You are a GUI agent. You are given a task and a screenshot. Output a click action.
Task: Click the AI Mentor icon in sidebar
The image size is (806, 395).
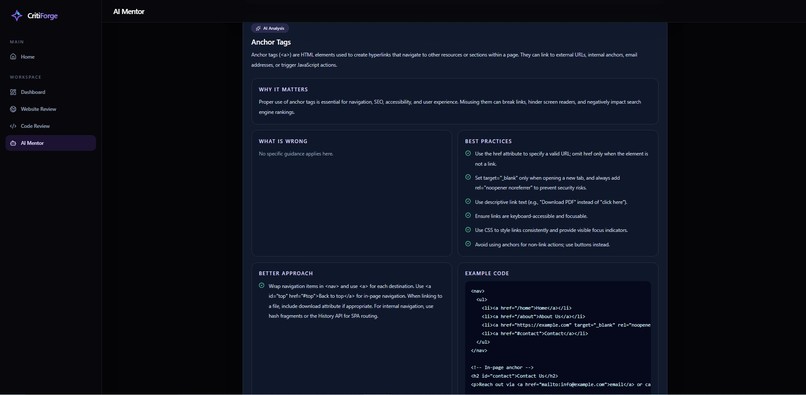tap(13, 143)
